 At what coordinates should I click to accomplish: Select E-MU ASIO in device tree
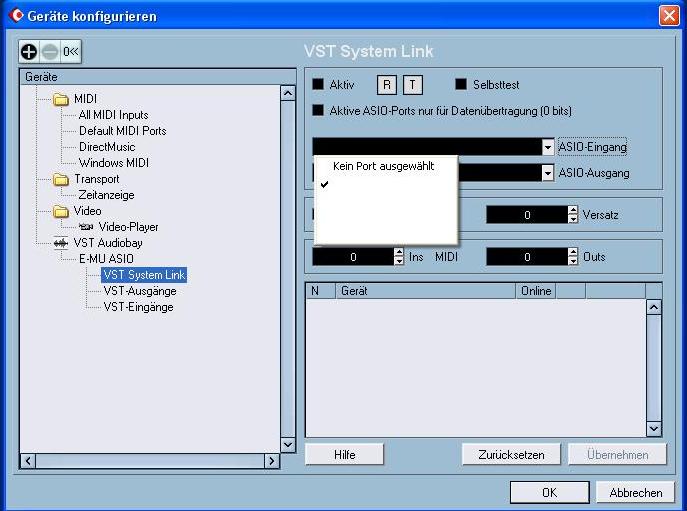[x=106, y=259]
